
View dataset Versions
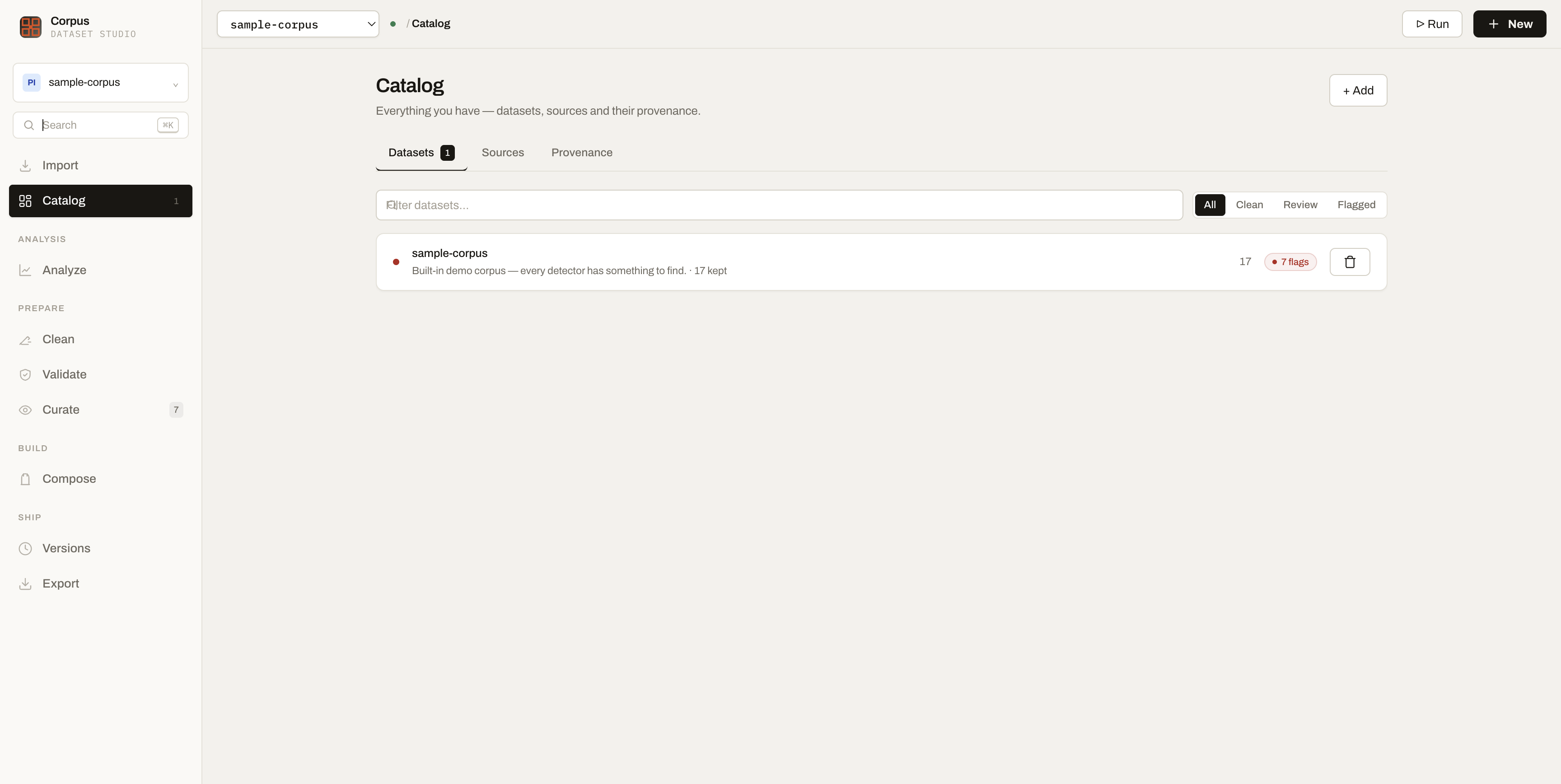tap(101, 548)
